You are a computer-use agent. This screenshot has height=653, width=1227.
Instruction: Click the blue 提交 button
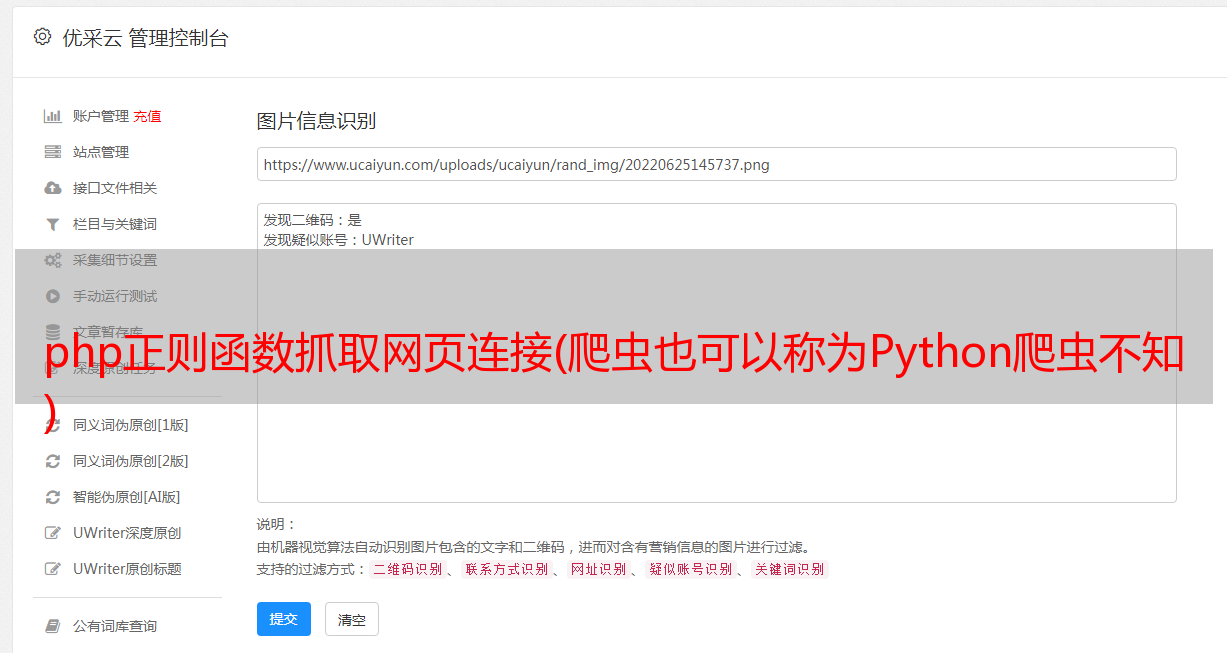pos(284,619)
